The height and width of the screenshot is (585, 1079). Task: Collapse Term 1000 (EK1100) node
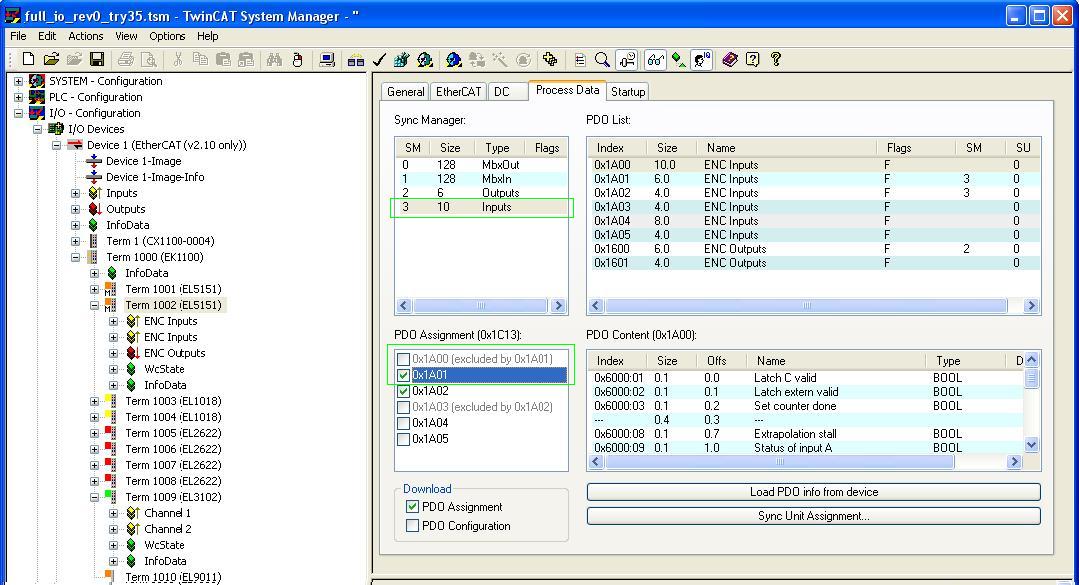pos(76,257)
